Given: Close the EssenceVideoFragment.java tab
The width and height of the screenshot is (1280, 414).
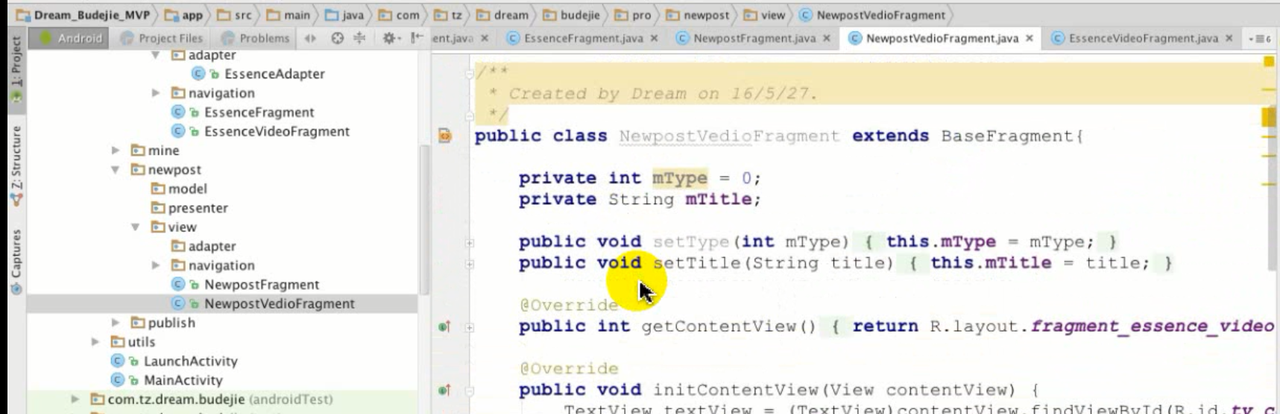Looking at the screenshot, I should [x=1228, y=38].
